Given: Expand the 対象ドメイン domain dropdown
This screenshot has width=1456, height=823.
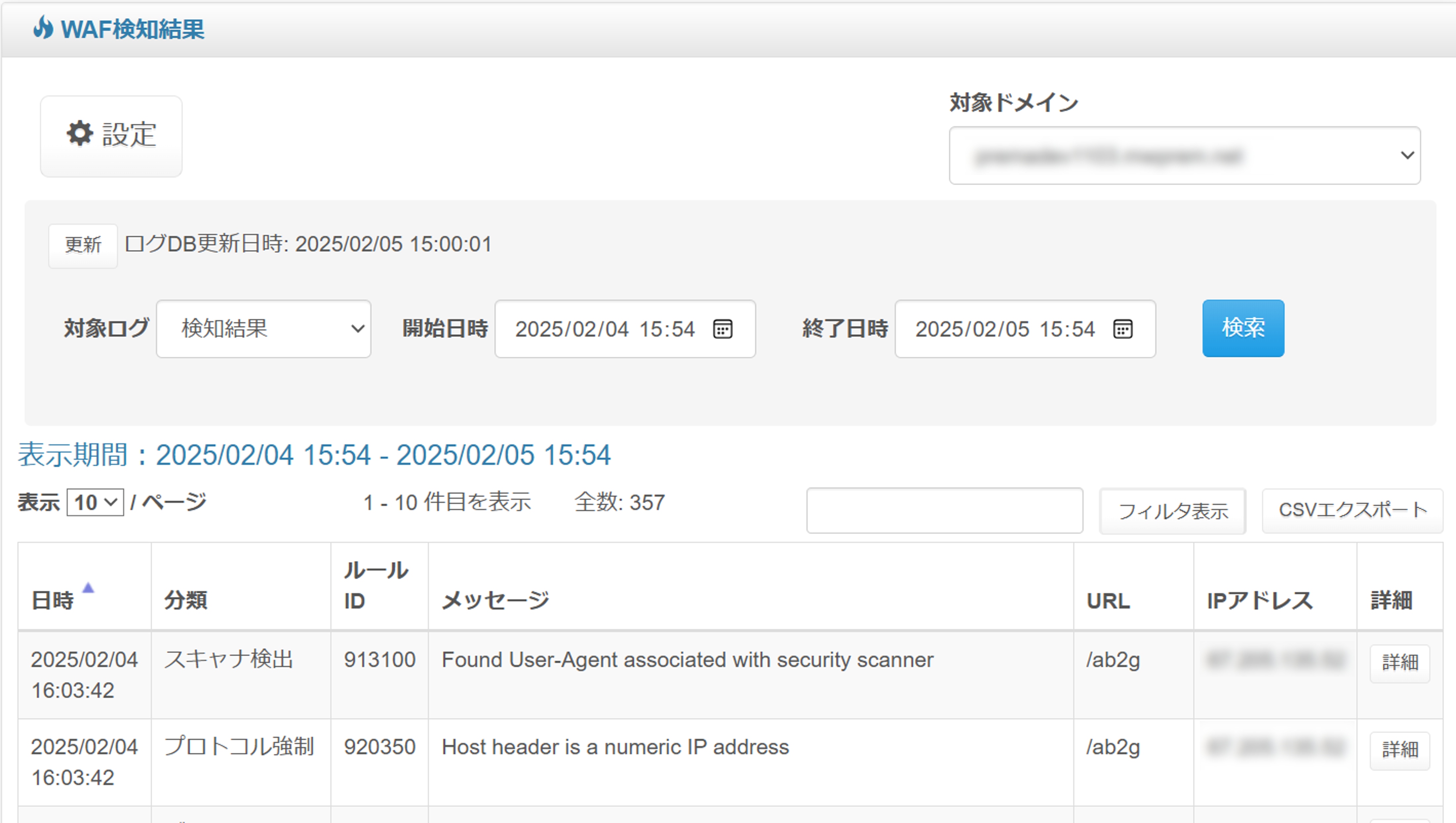Looking at the screenshot, I should (x=1185, y=156).
